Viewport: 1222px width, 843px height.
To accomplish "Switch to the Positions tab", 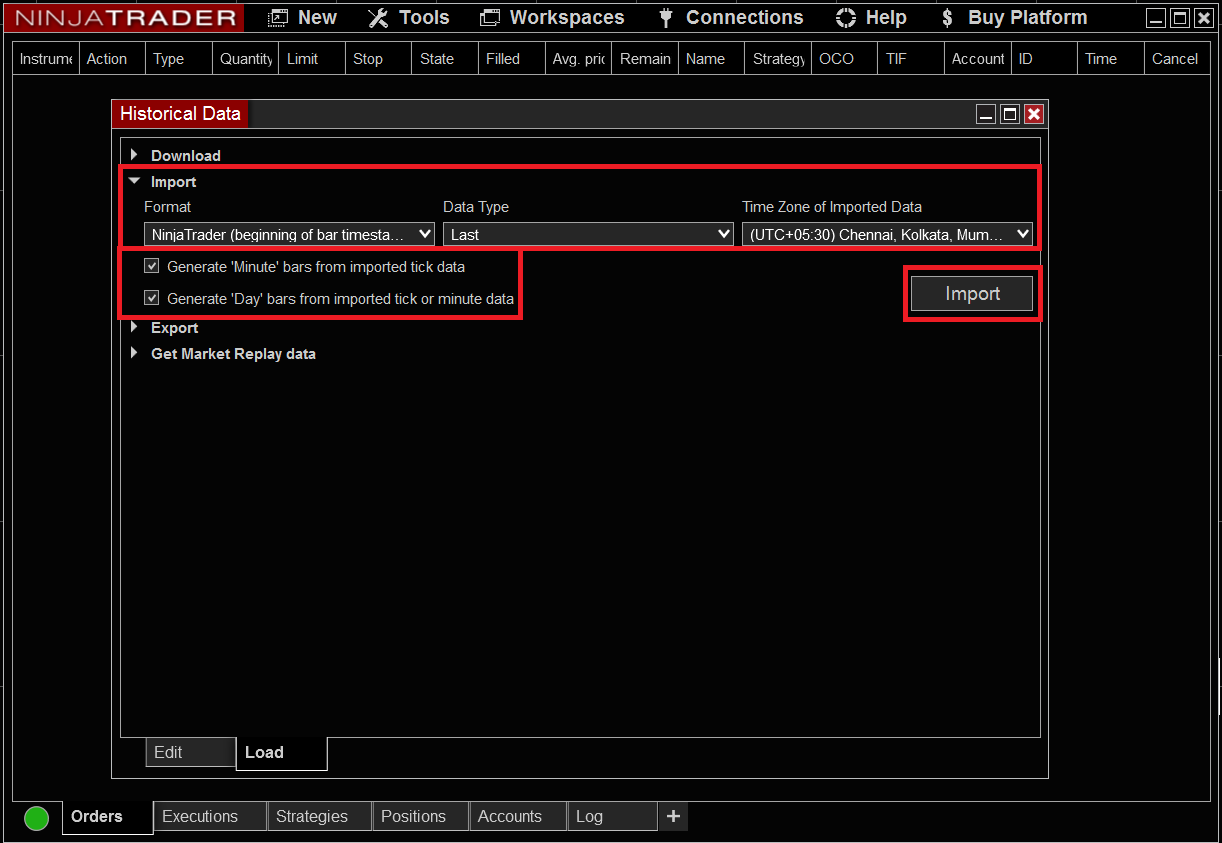I will tap(421, 816).
